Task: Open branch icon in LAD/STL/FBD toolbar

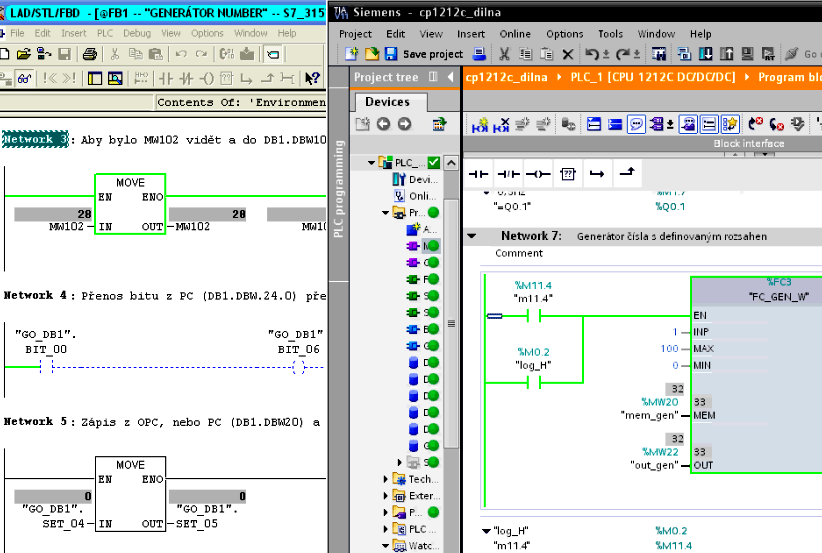Action: click(246, 79)
